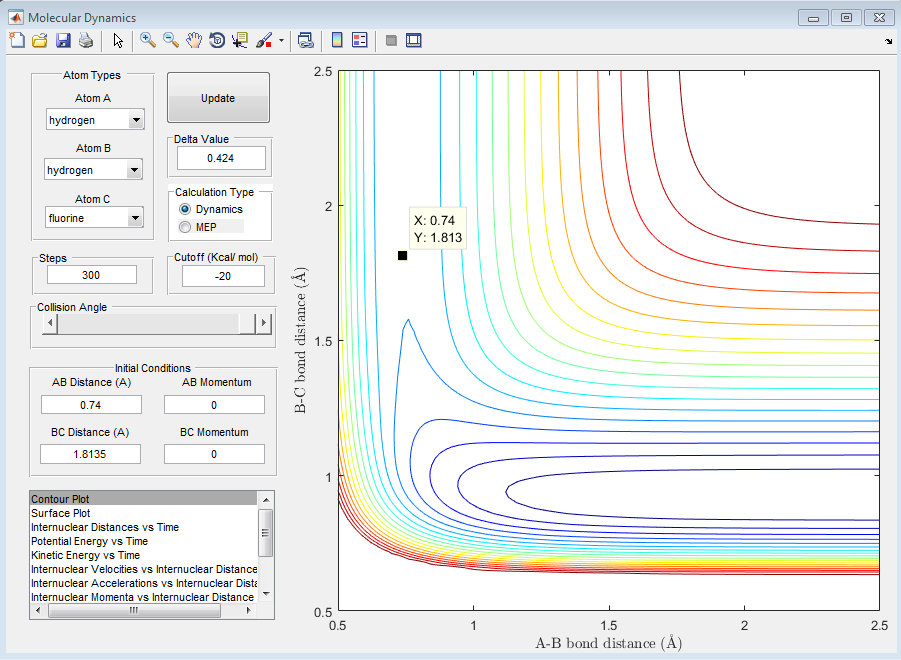Toggle the Data Cursor tool
The image size is (901, 660).
(240, 40)
